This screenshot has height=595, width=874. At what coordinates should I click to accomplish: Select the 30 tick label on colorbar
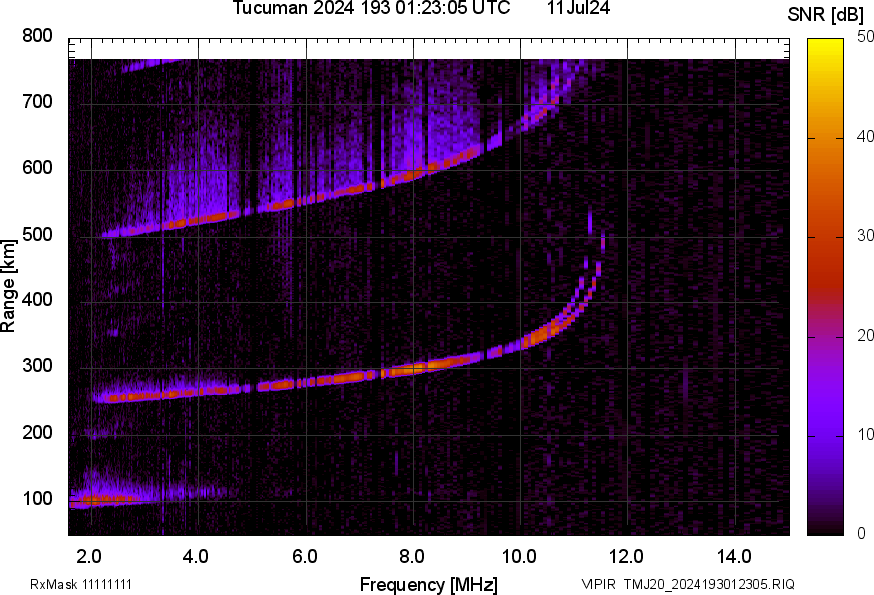coord(866,236)
